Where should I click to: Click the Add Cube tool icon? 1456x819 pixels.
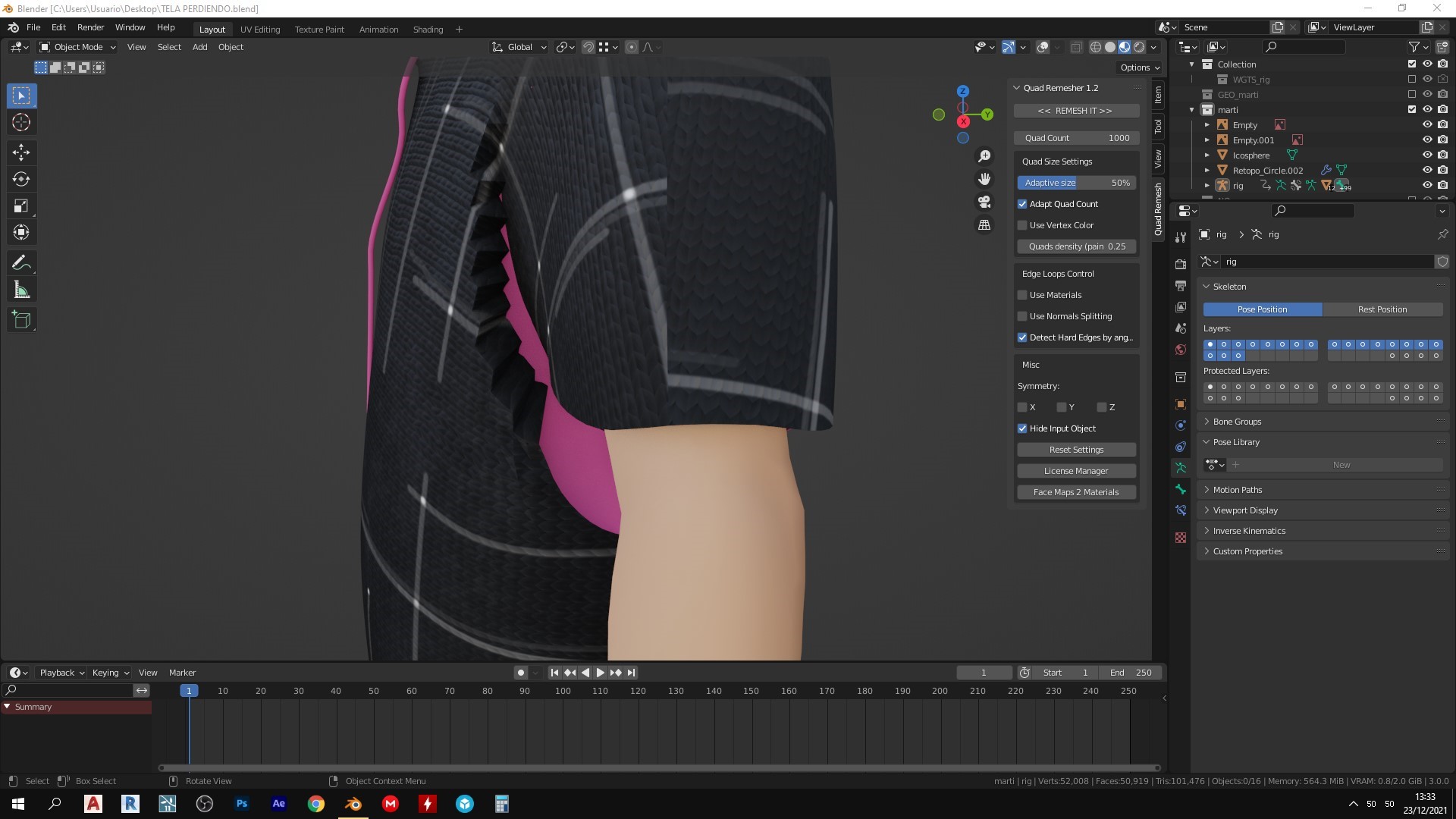pyautogui.click(x=21, y=319)
